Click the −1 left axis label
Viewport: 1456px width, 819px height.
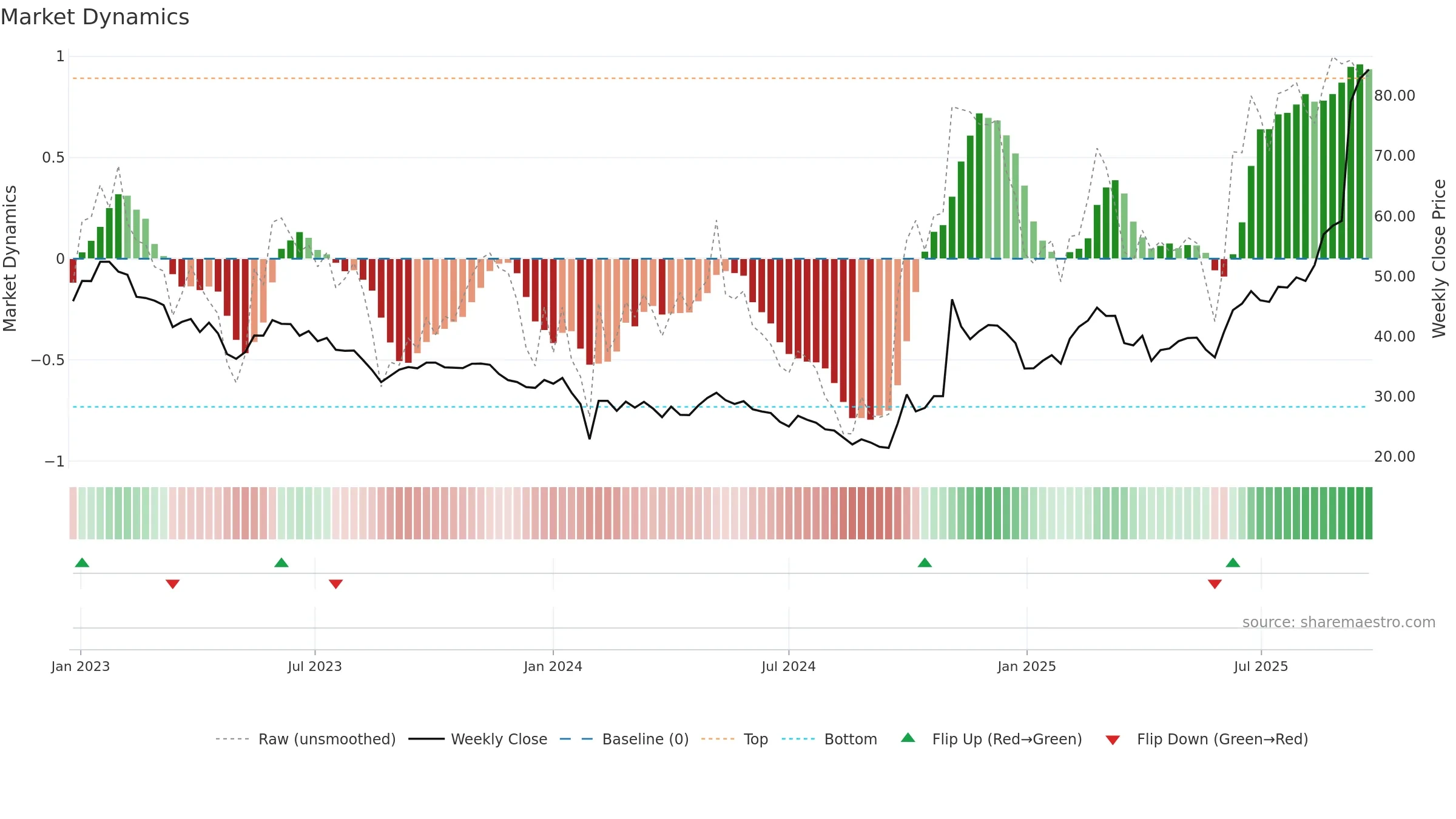tap(54, 462)
